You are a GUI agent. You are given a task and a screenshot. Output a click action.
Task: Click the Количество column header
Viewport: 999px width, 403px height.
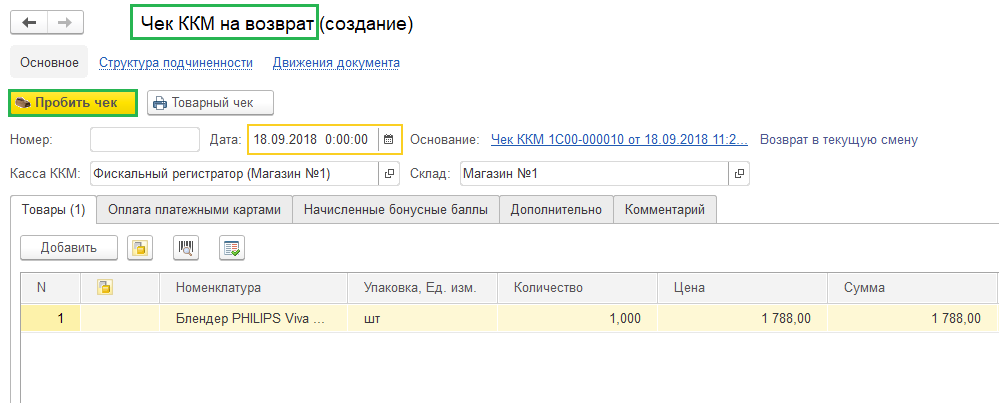pyautogui.click(x=577, y=288)
